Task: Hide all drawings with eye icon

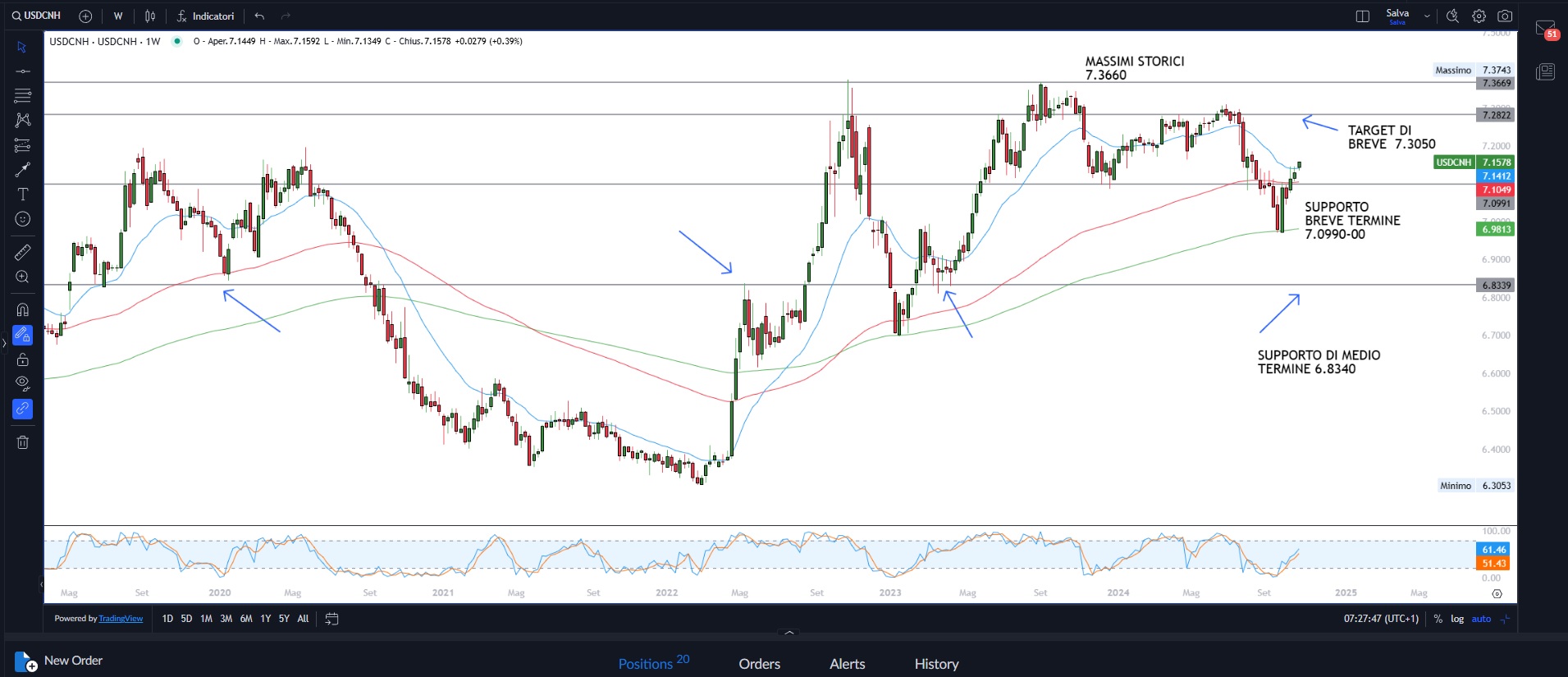Action: pos(23,383)
